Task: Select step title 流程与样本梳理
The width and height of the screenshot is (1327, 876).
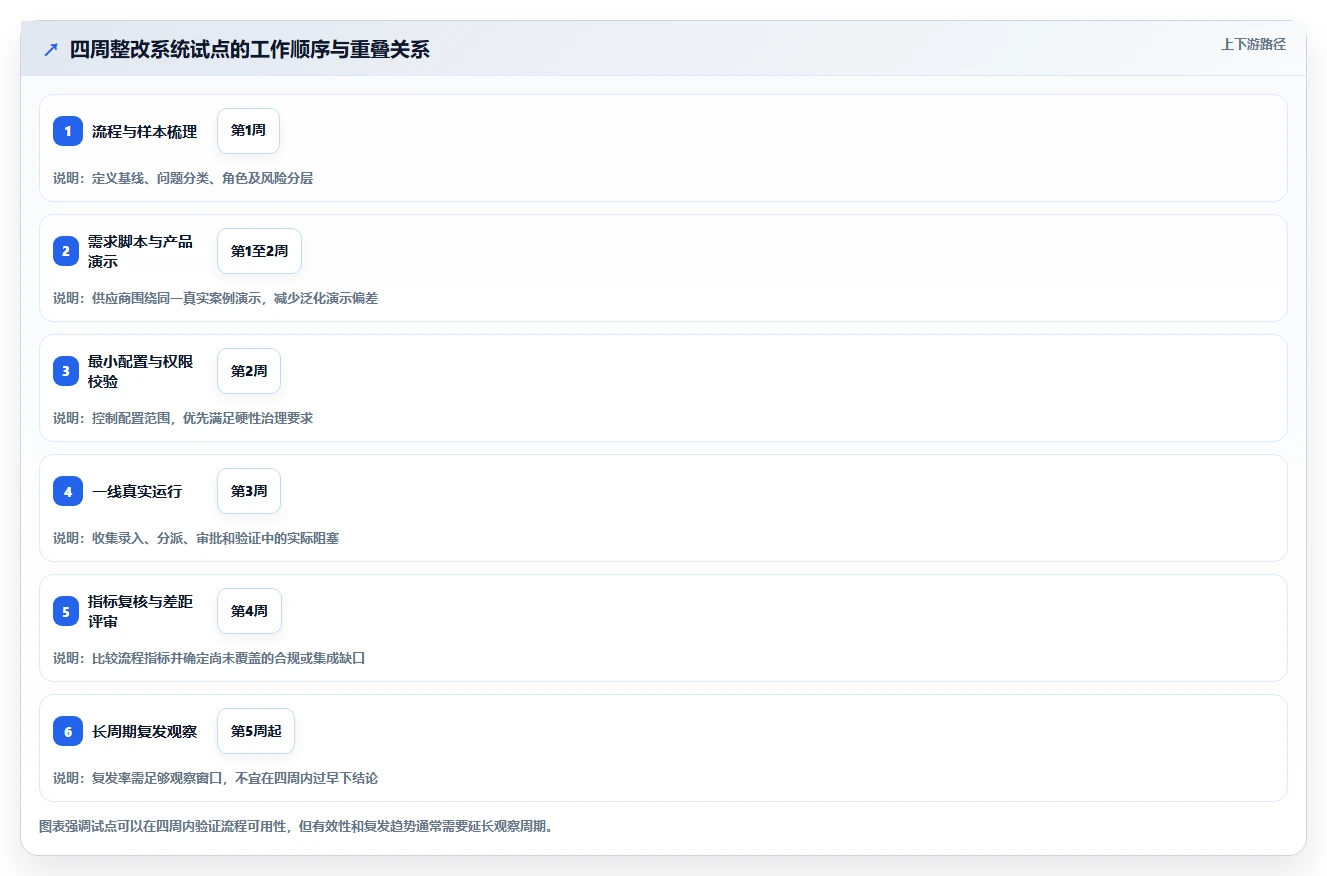Action: [144, 132]
